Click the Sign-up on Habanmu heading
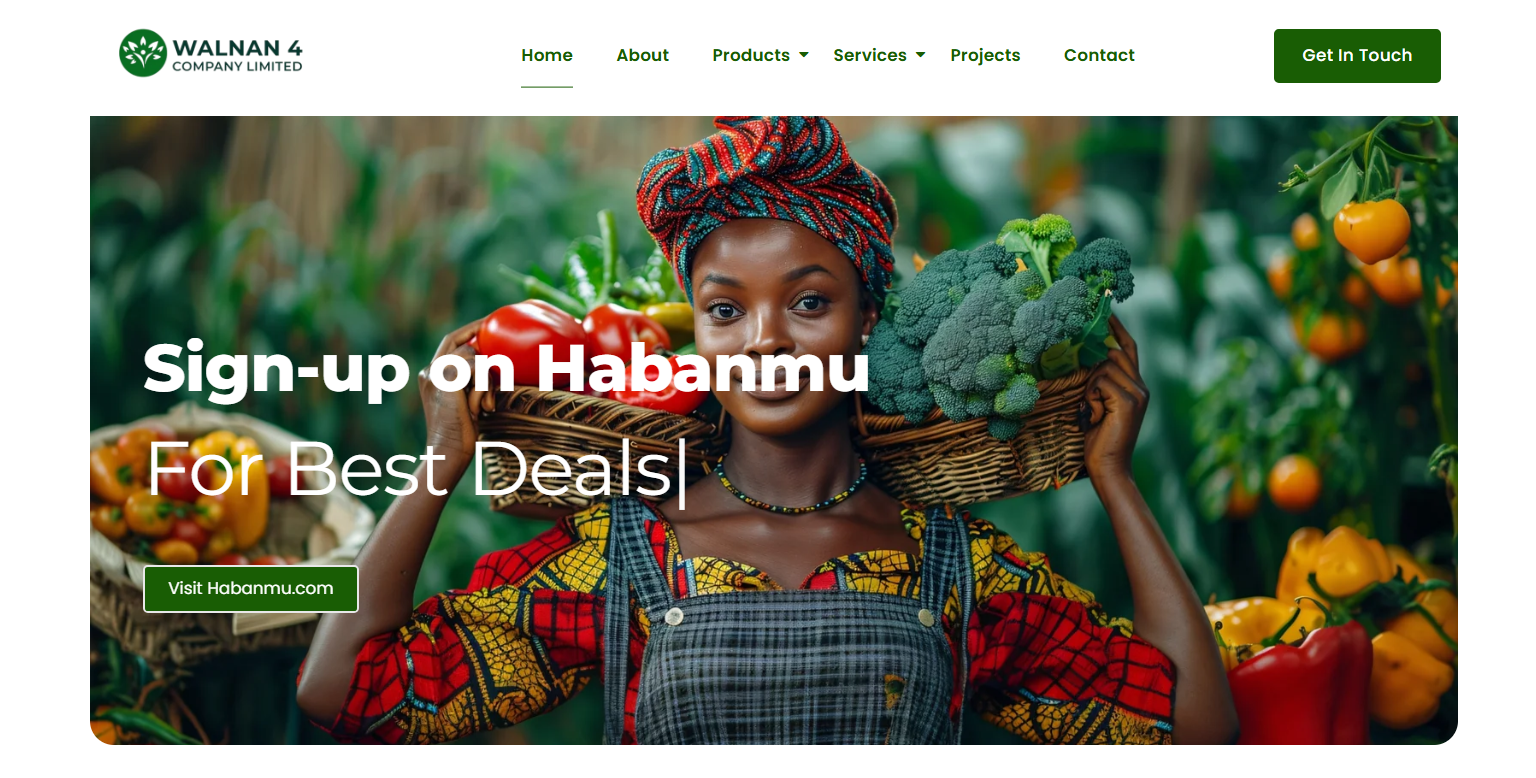 506,368
